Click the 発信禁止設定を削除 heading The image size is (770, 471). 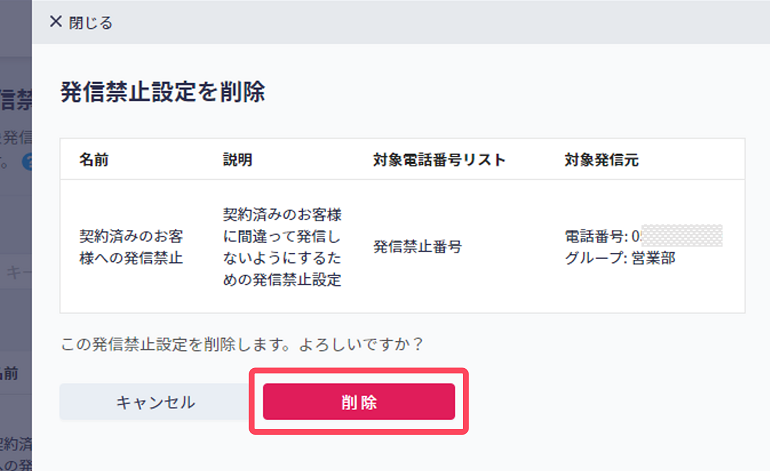tap(163, 92)
